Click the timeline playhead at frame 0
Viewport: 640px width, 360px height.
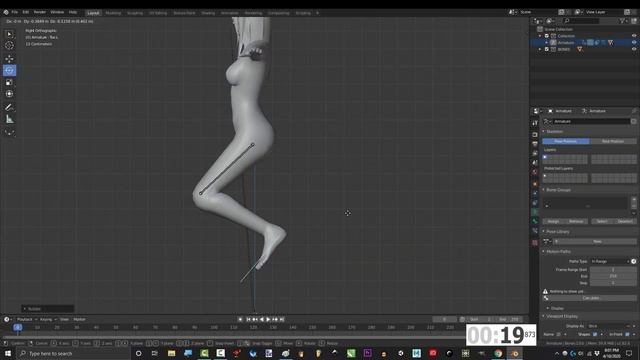point(18,327)
